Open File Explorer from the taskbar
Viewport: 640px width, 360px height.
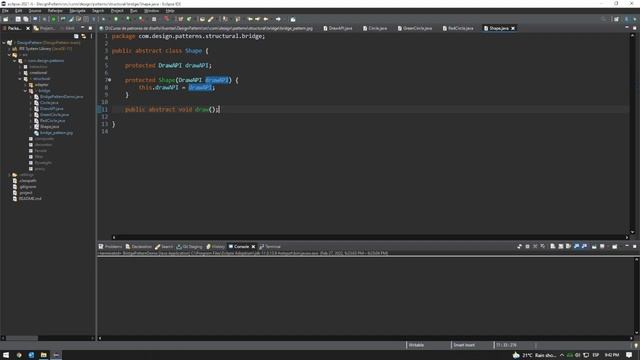coord(43,355)
